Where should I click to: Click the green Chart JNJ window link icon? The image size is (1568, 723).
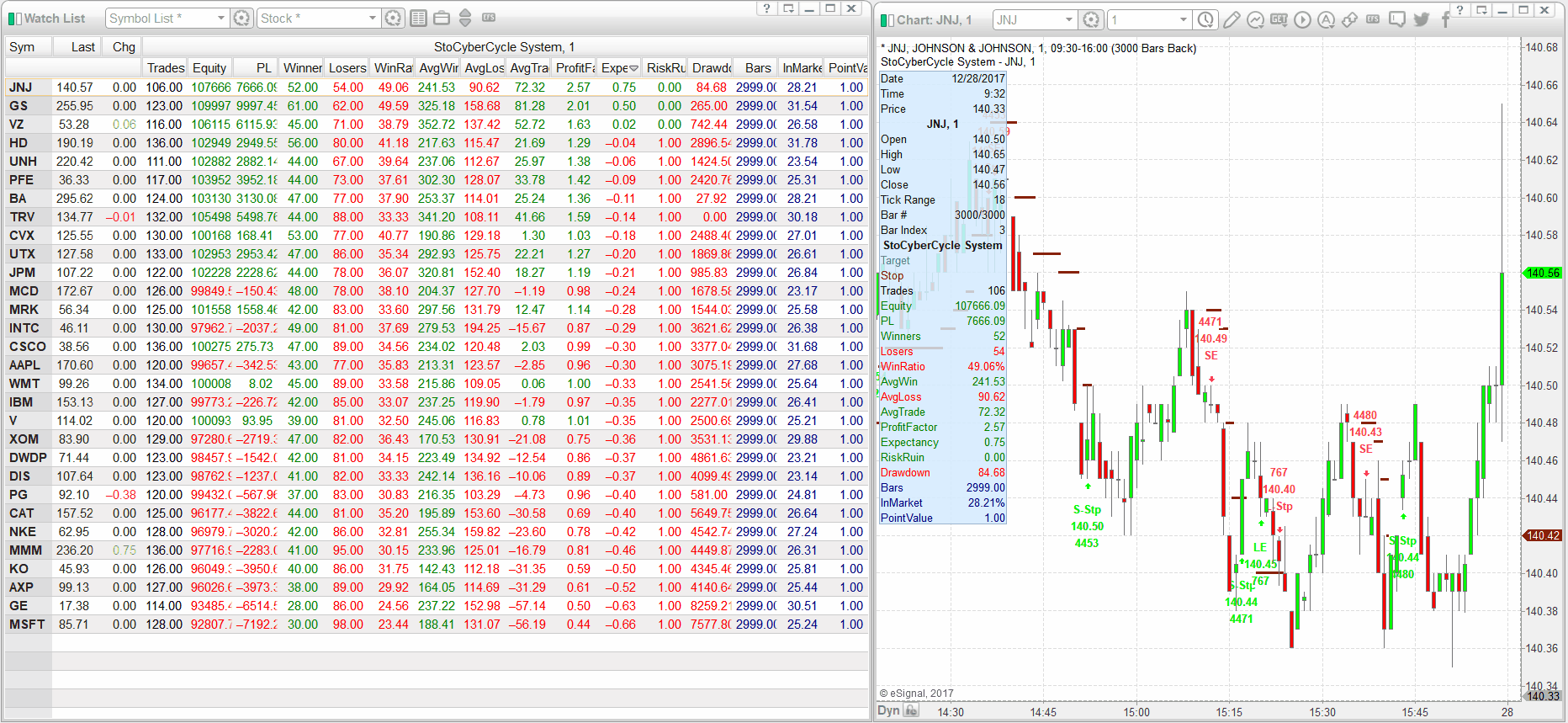pyautogui.click(x=887, y=20)
